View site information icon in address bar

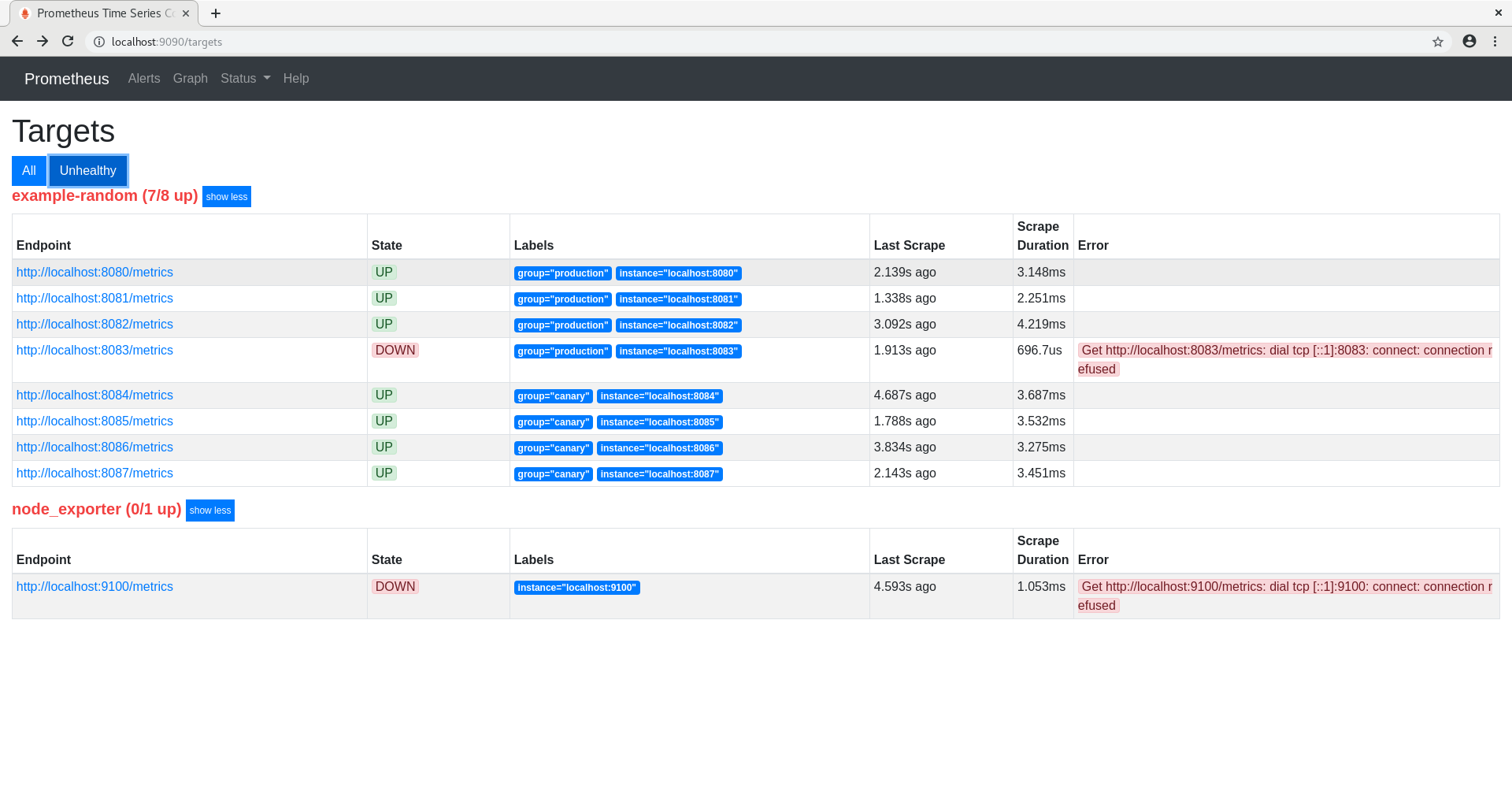pyautogui.click(x=99, y=42)
